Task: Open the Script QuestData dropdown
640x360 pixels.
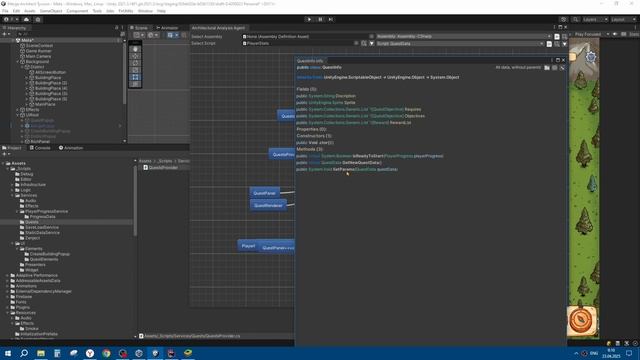Action: [460, 43]
